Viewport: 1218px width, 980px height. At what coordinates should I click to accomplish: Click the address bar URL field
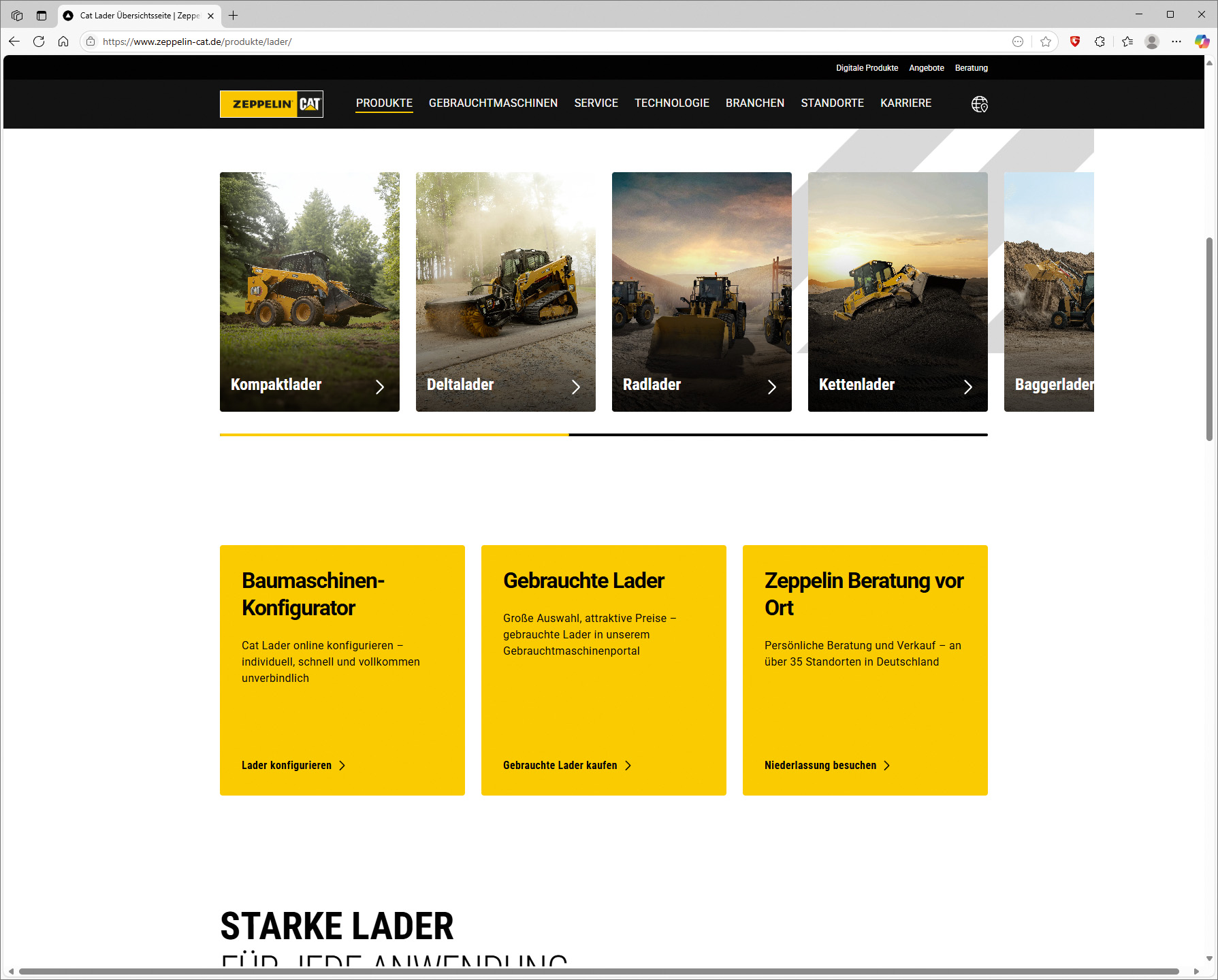coord(551,42)
